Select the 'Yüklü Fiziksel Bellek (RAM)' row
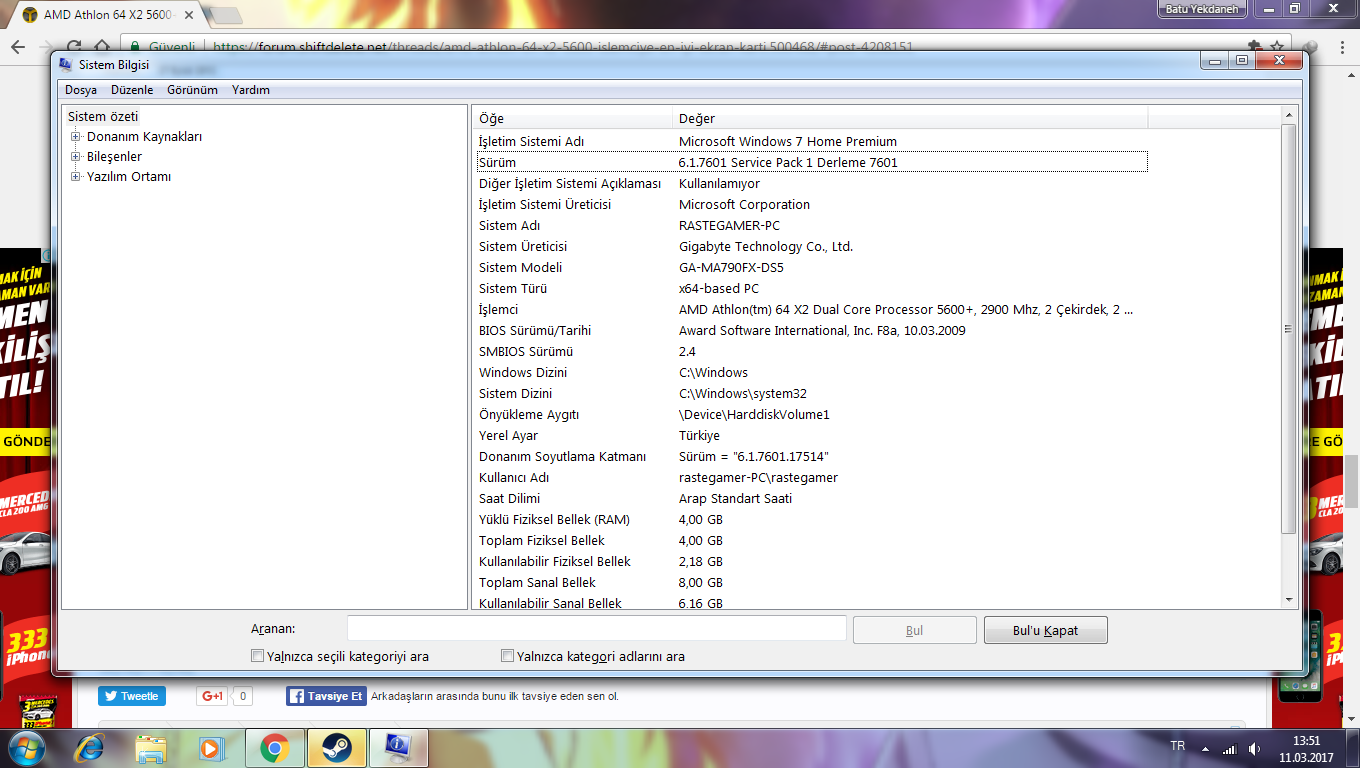Image resolution: width=1360 pixels, height=768 pixels. click(x=811, y=520)
